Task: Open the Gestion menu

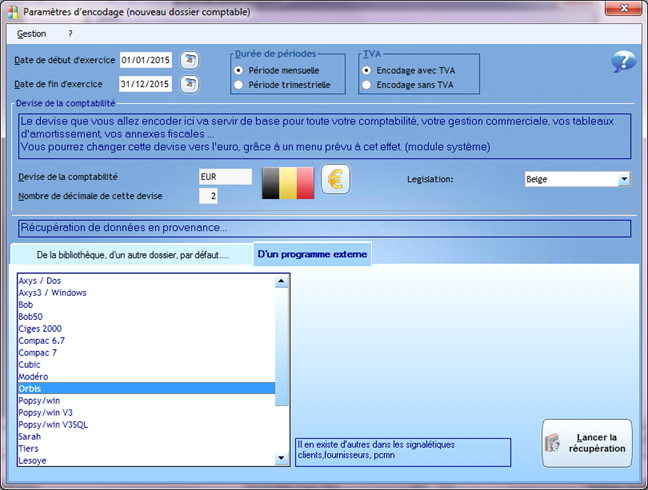Action: point(31,34)
